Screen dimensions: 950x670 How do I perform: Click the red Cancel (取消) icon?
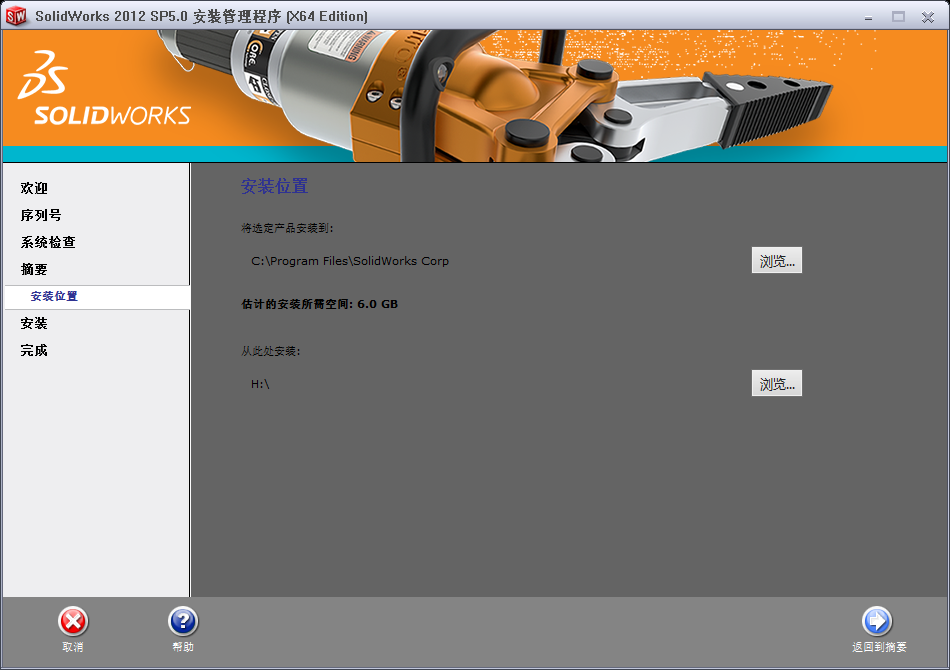click(73, 622)
